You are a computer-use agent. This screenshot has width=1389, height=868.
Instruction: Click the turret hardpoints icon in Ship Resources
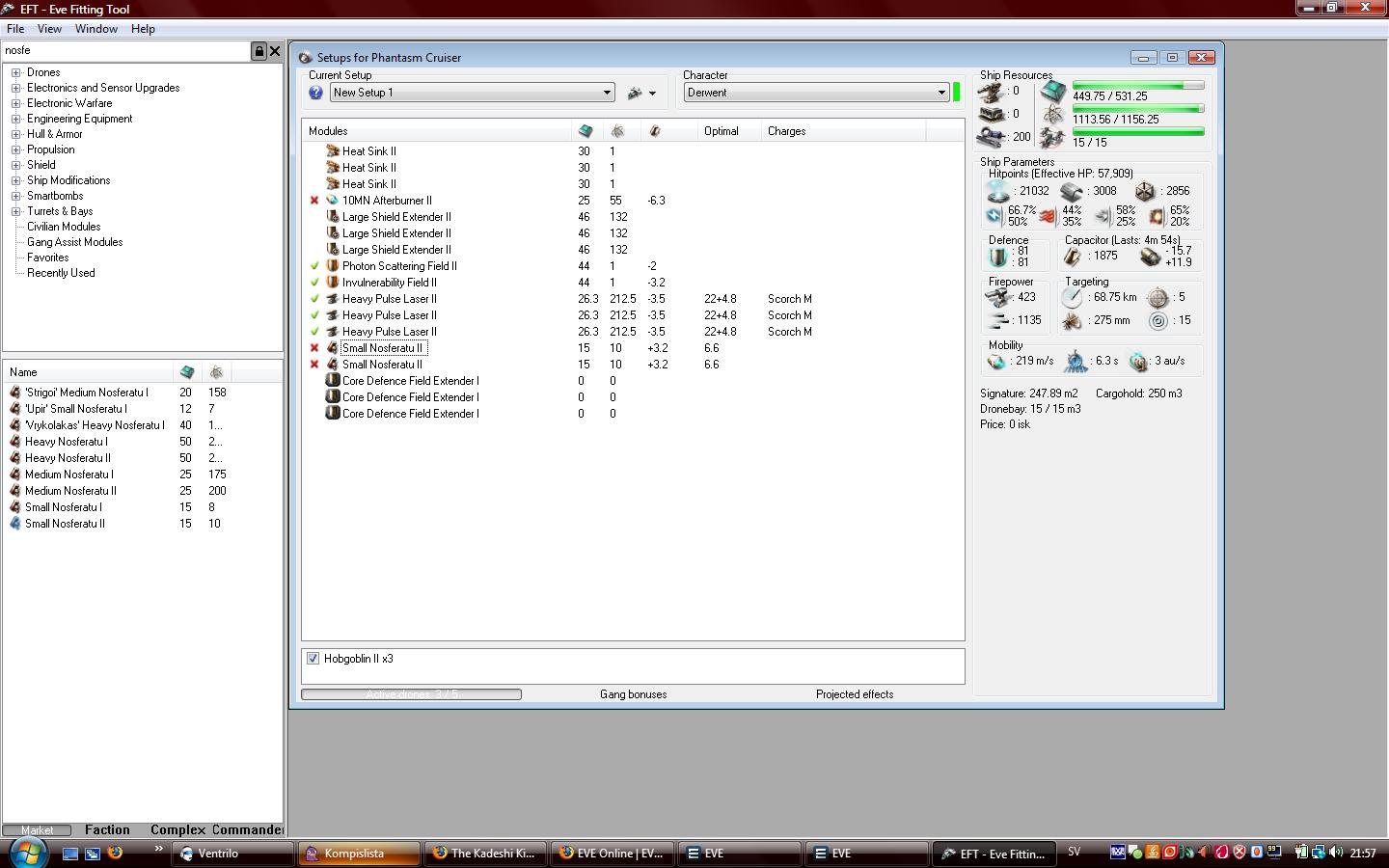pos(991,92)
